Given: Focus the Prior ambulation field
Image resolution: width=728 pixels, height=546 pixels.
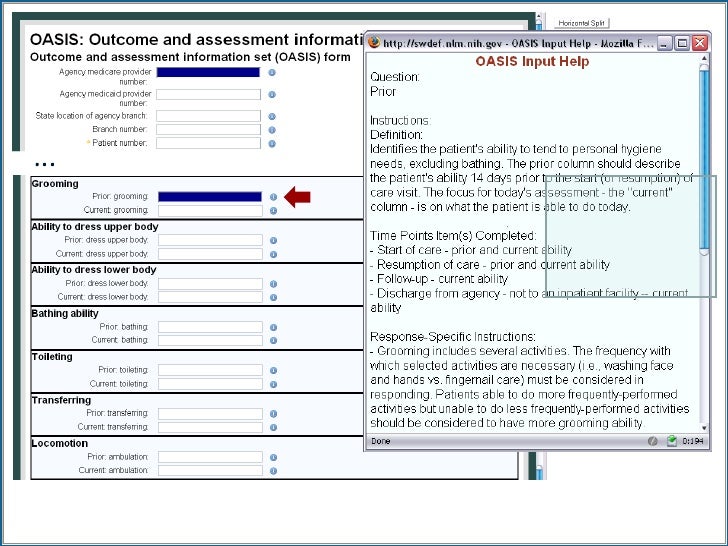Looking at the screenshot, I should (x=210, y=457).
